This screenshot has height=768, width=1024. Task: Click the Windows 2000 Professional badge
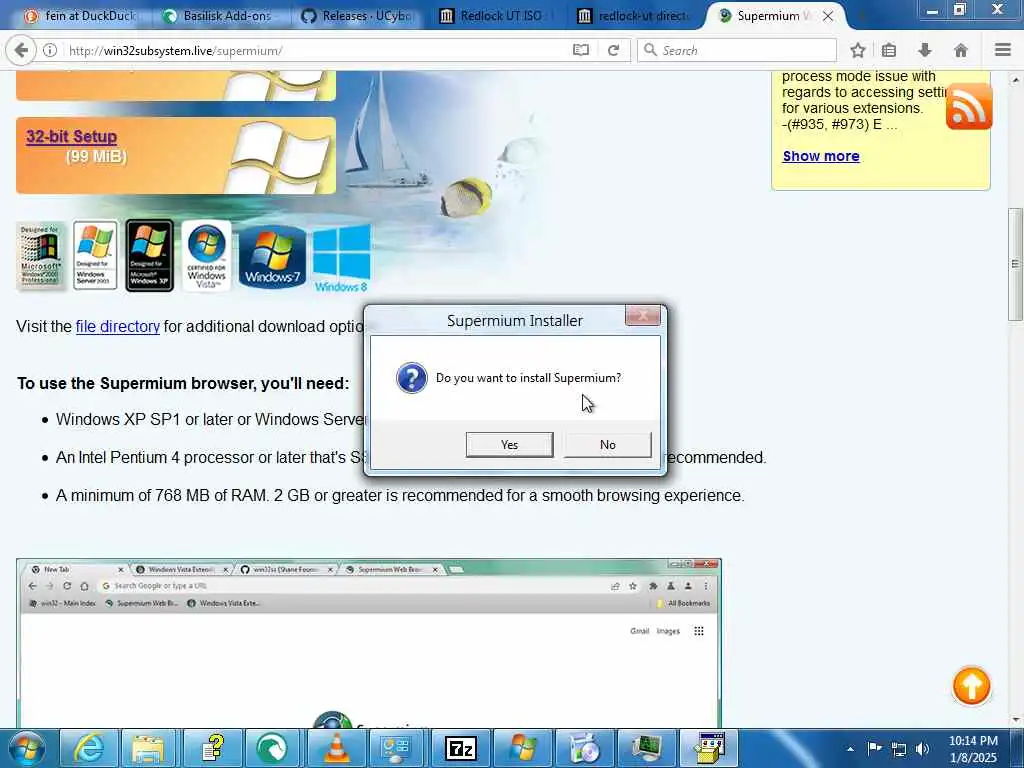(x=40, y=256)
